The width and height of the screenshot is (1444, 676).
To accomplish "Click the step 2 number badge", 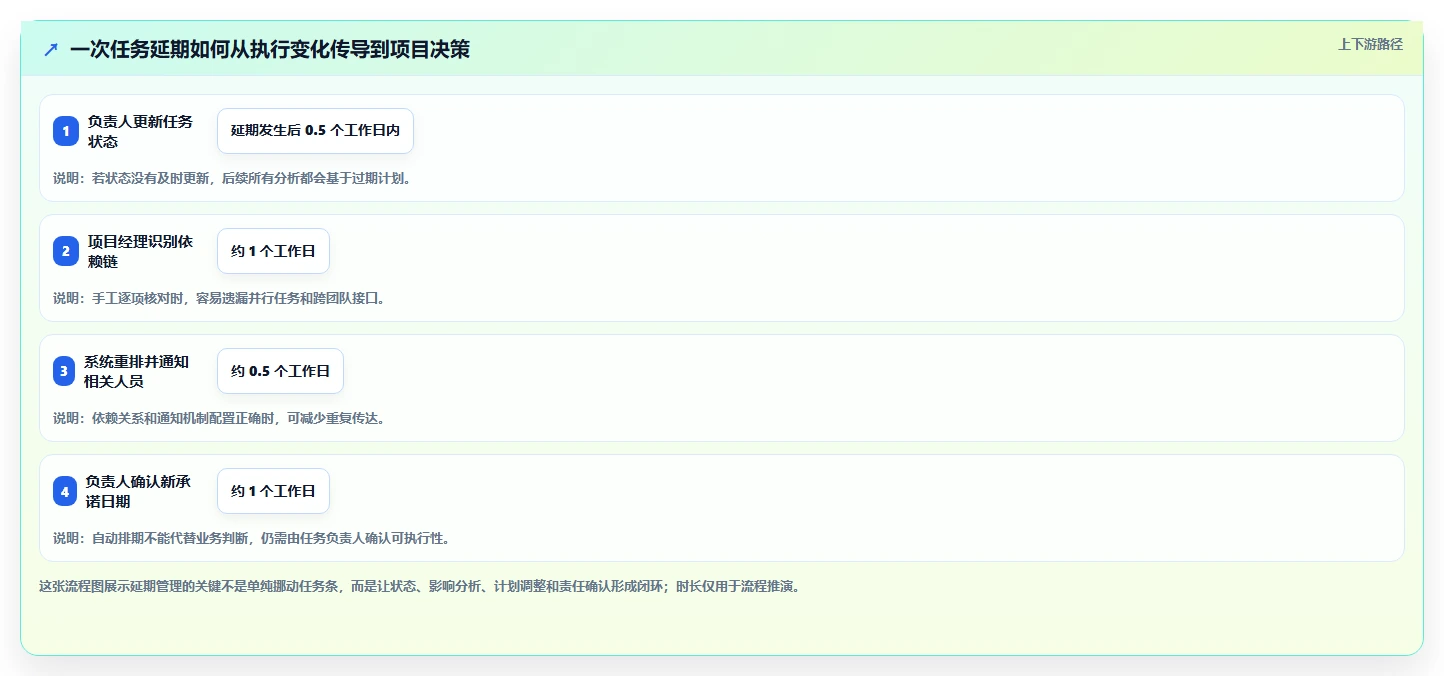I will click(x=66, y=251).
